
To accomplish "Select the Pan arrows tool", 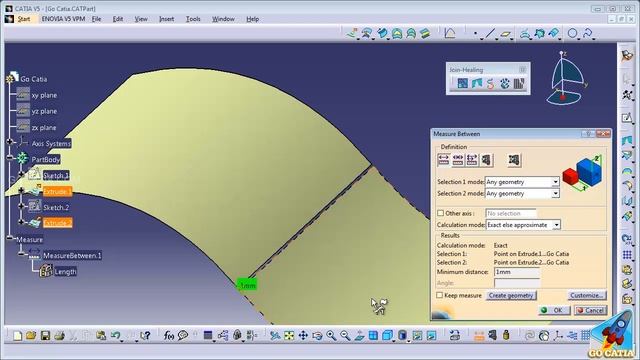I will (303, 336).
